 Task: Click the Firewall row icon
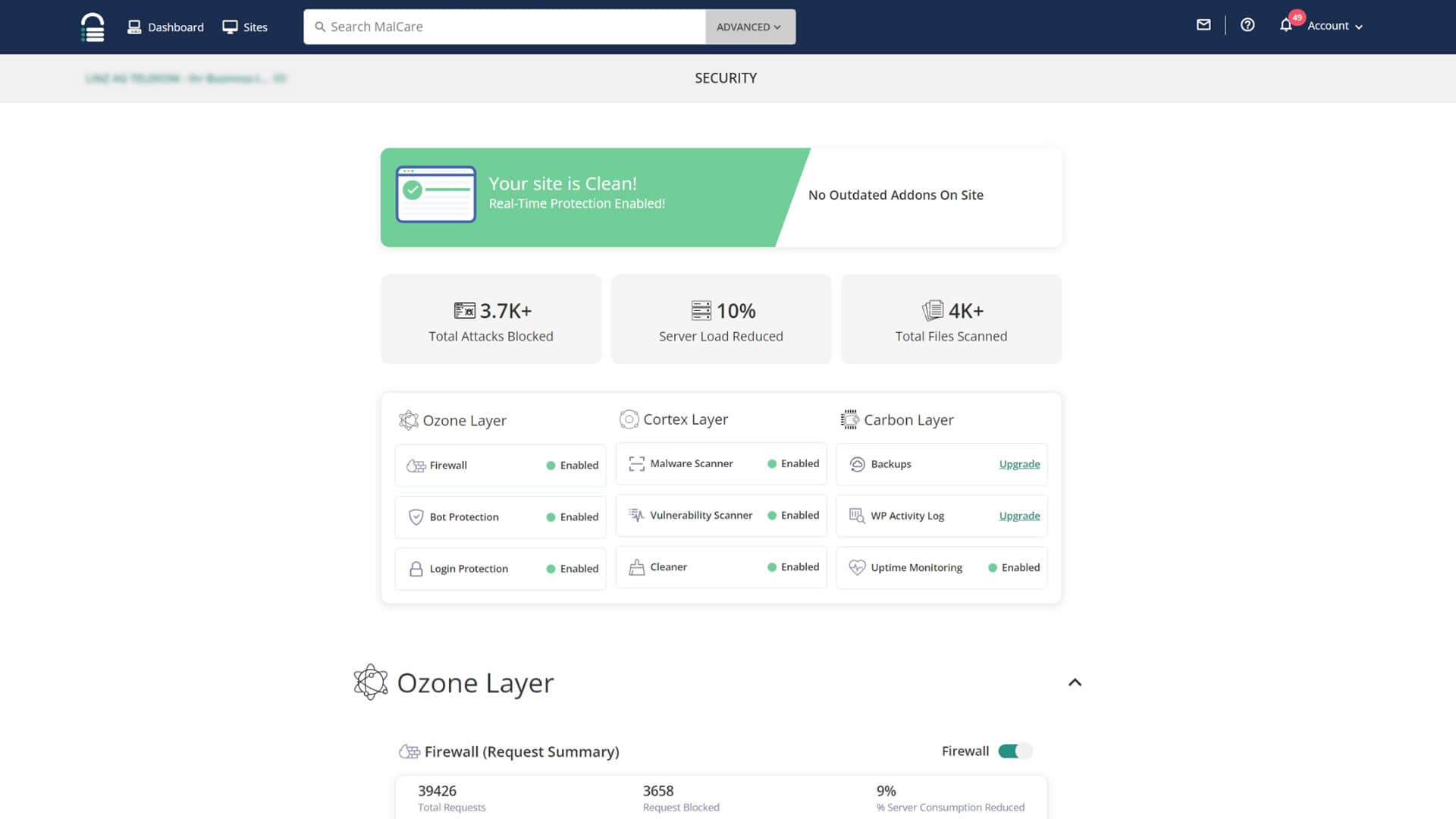pyautogui.click(x=416, y=466)
